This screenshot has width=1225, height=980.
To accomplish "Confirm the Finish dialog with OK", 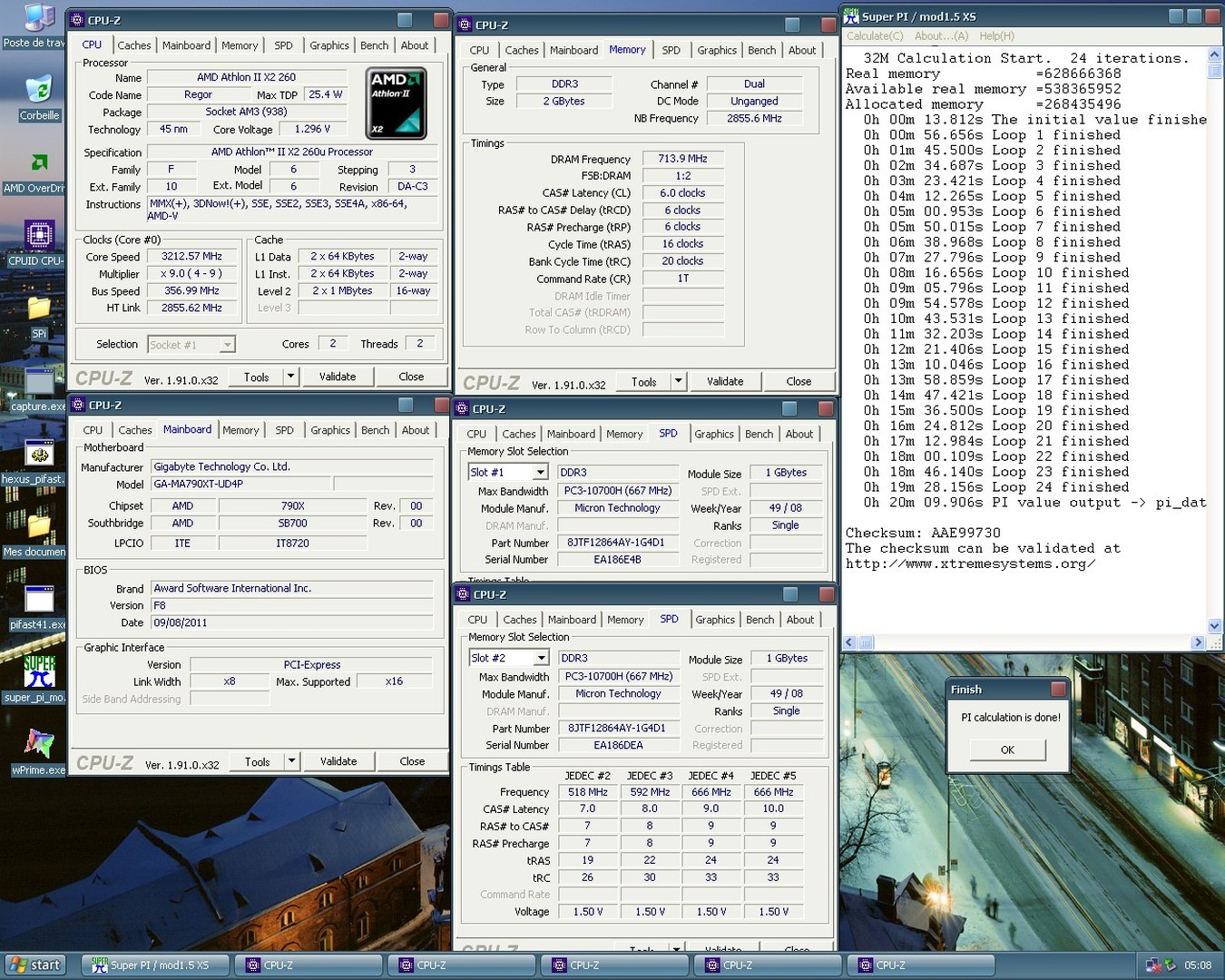I will coord(1007,750).
